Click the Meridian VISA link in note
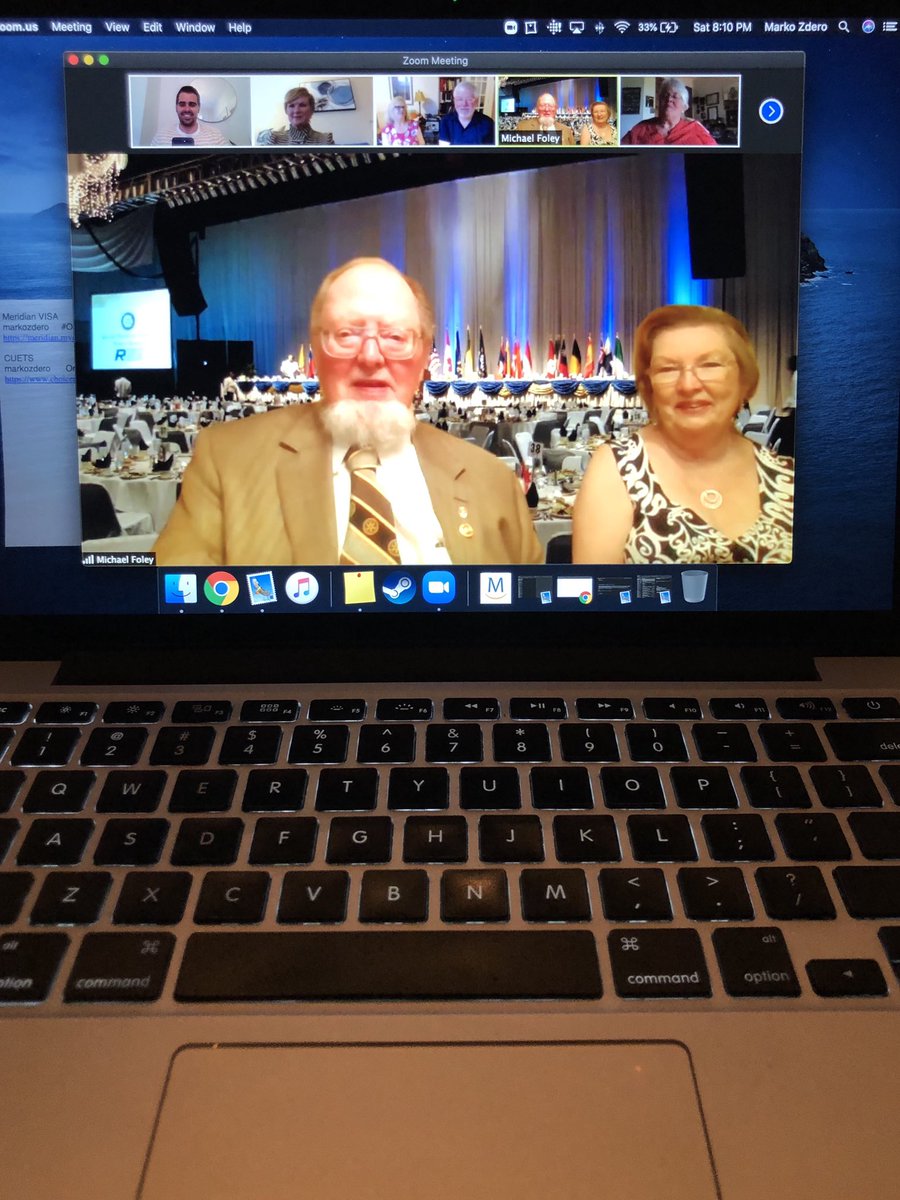This screenshot has width=900, height=1200. (x=38, y=338)
